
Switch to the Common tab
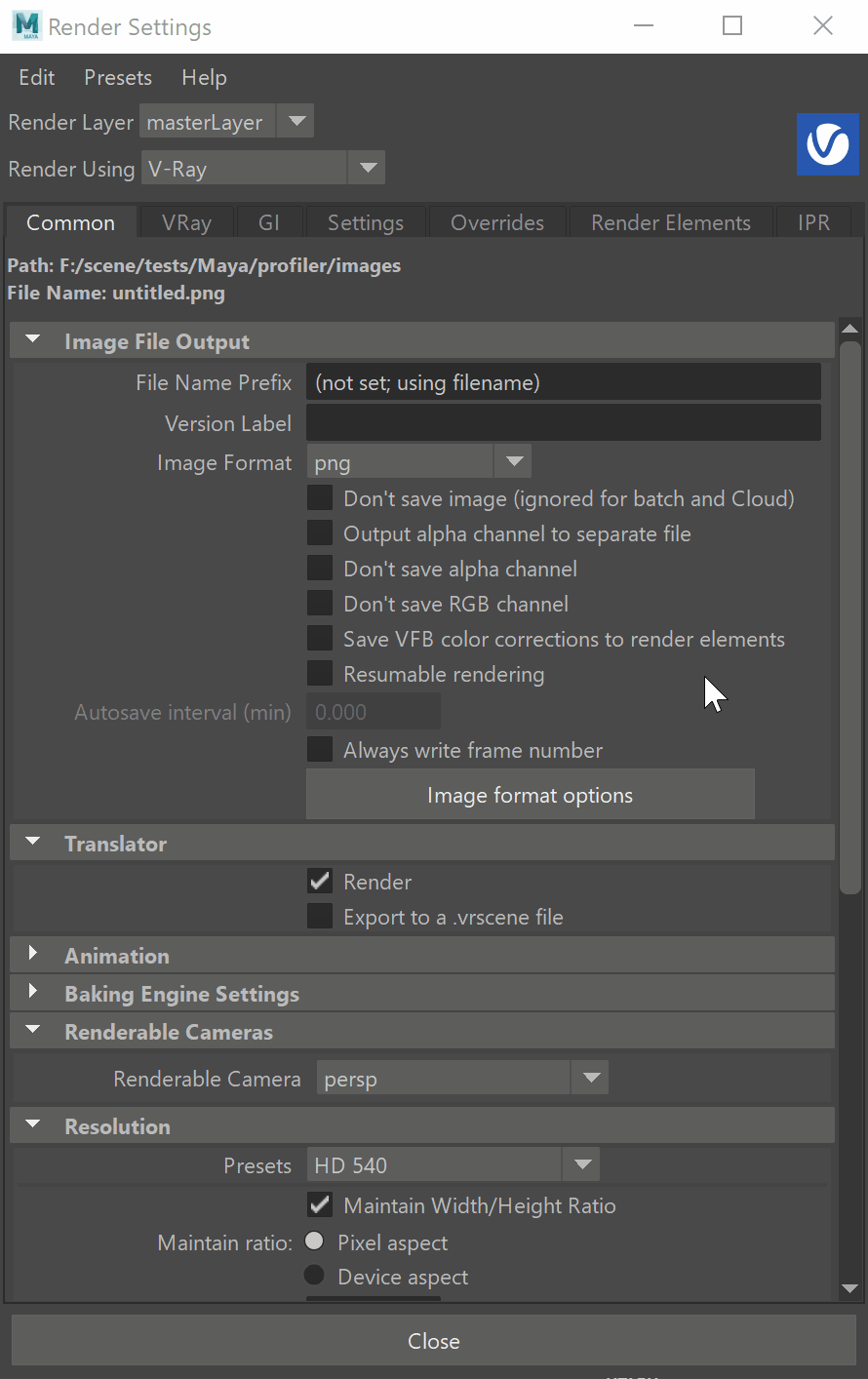point(70,222)
